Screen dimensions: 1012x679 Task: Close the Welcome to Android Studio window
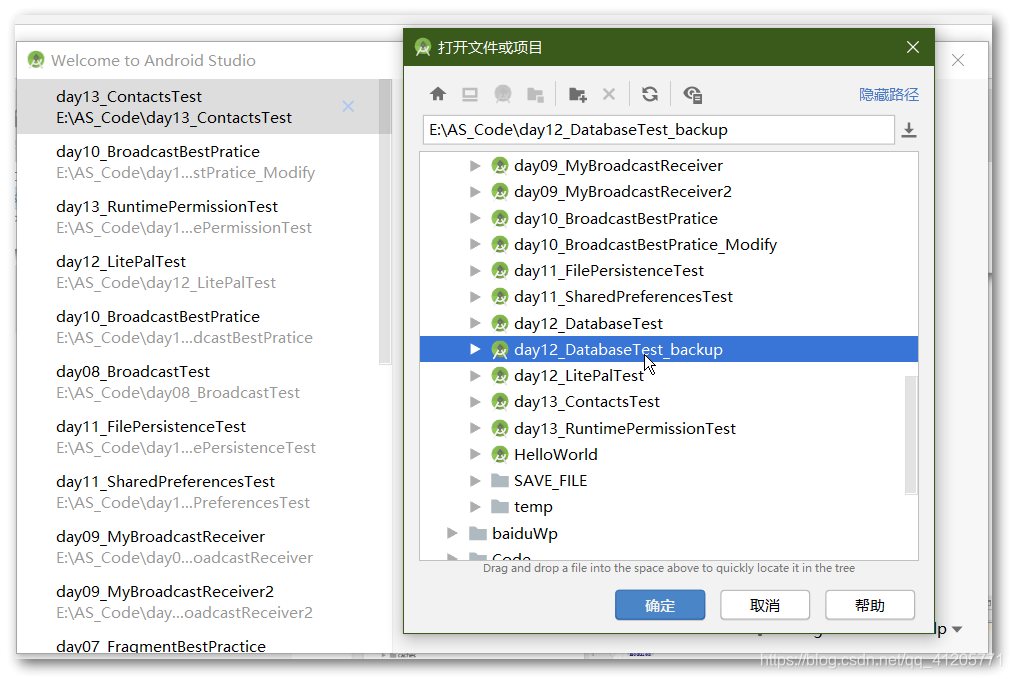click(958, 60)
